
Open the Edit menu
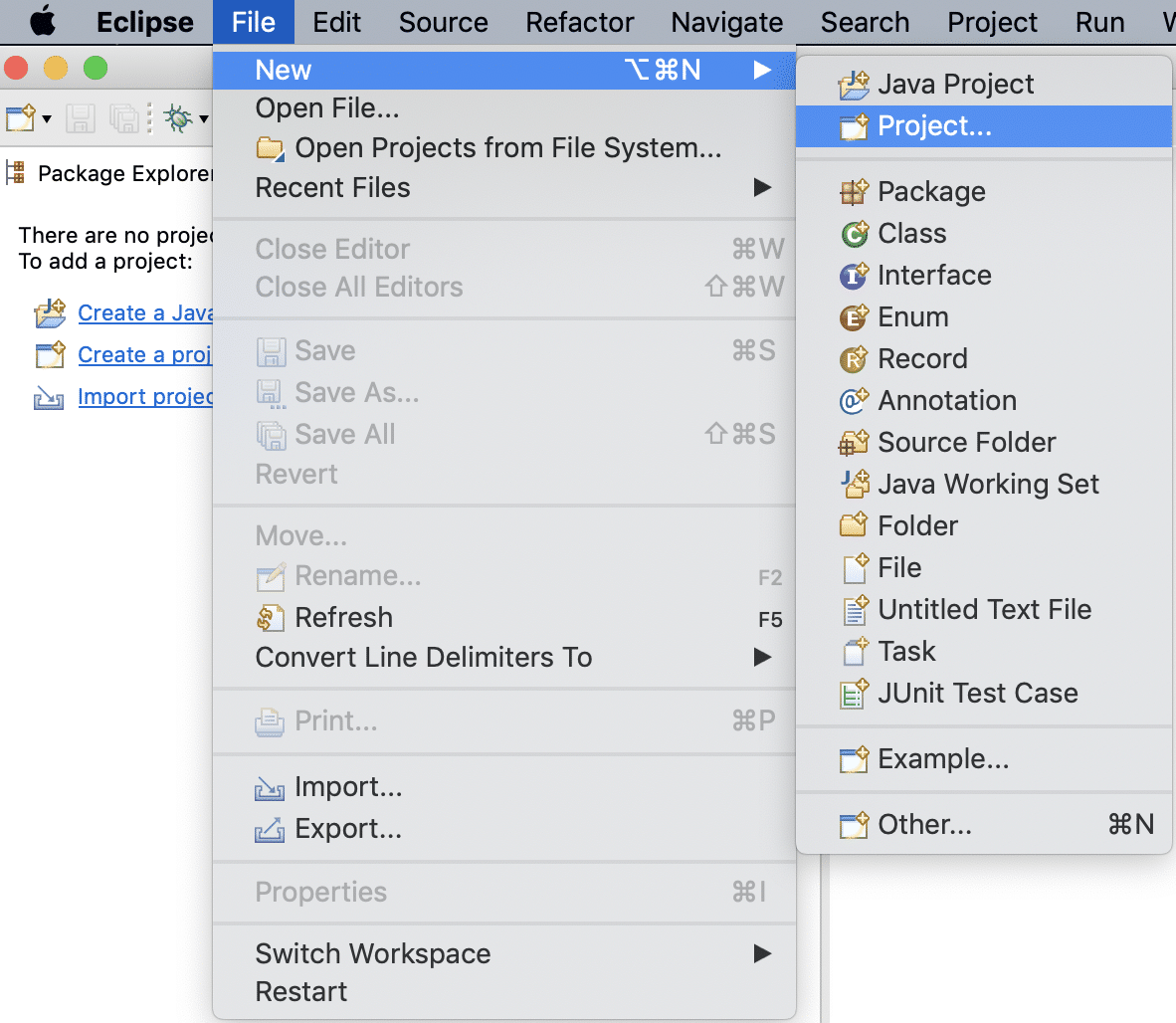coord(336,22)
